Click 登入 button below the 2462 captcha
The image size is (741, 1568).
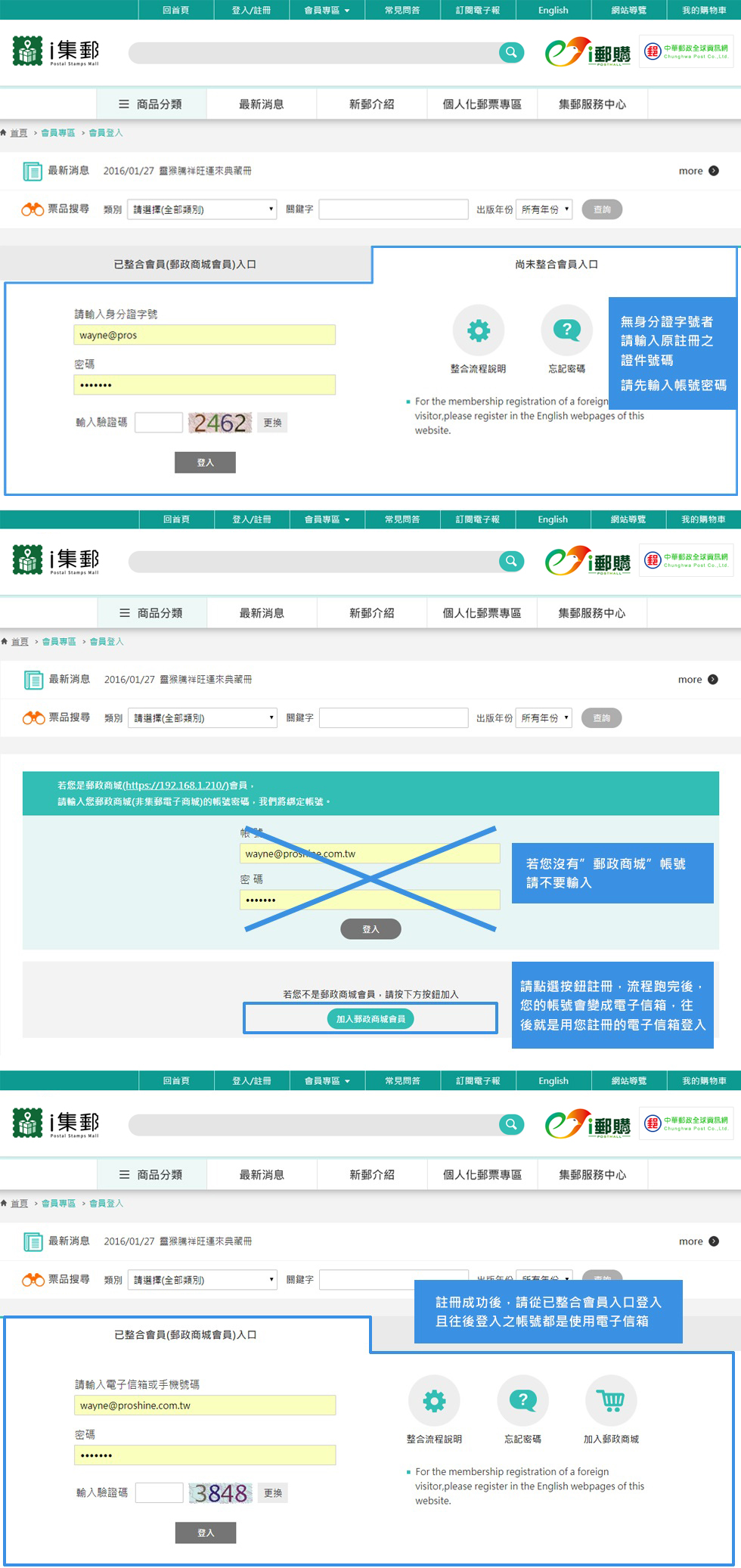pos(205,462)
